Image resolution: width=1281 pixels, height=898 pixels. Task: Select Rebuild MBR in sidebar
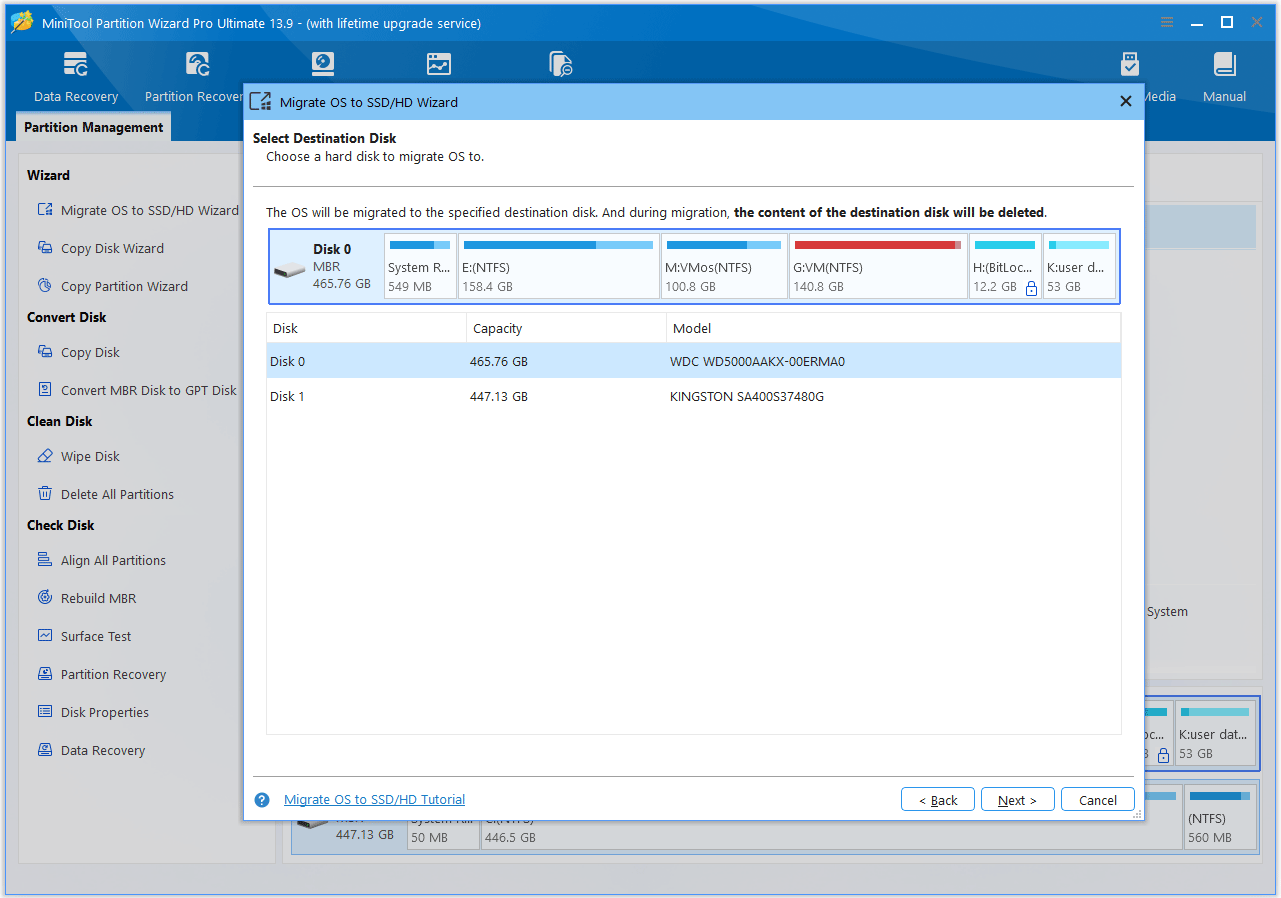[98, 598]
